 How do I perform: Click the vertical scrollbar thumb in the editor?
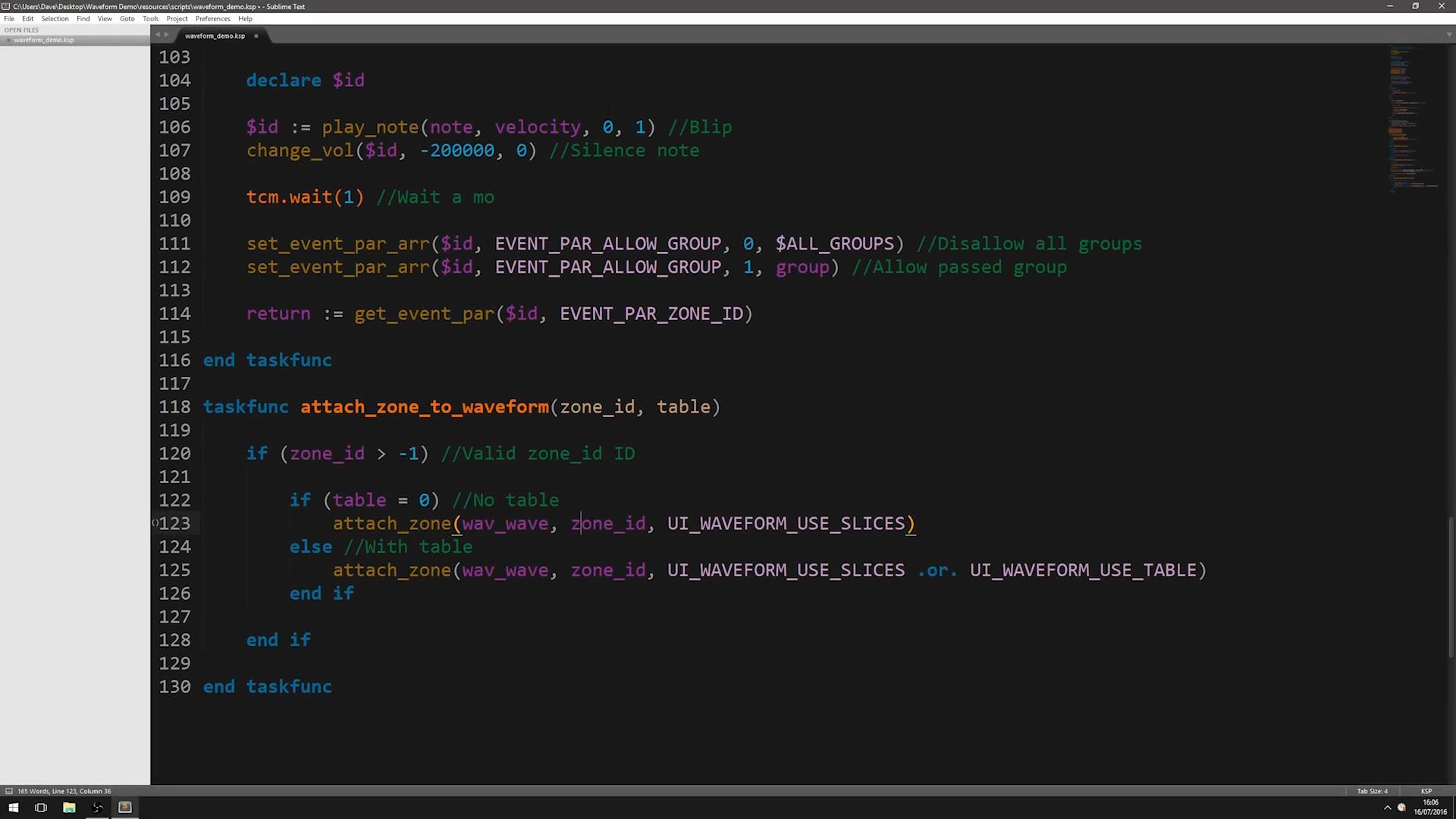[1451, 585]
